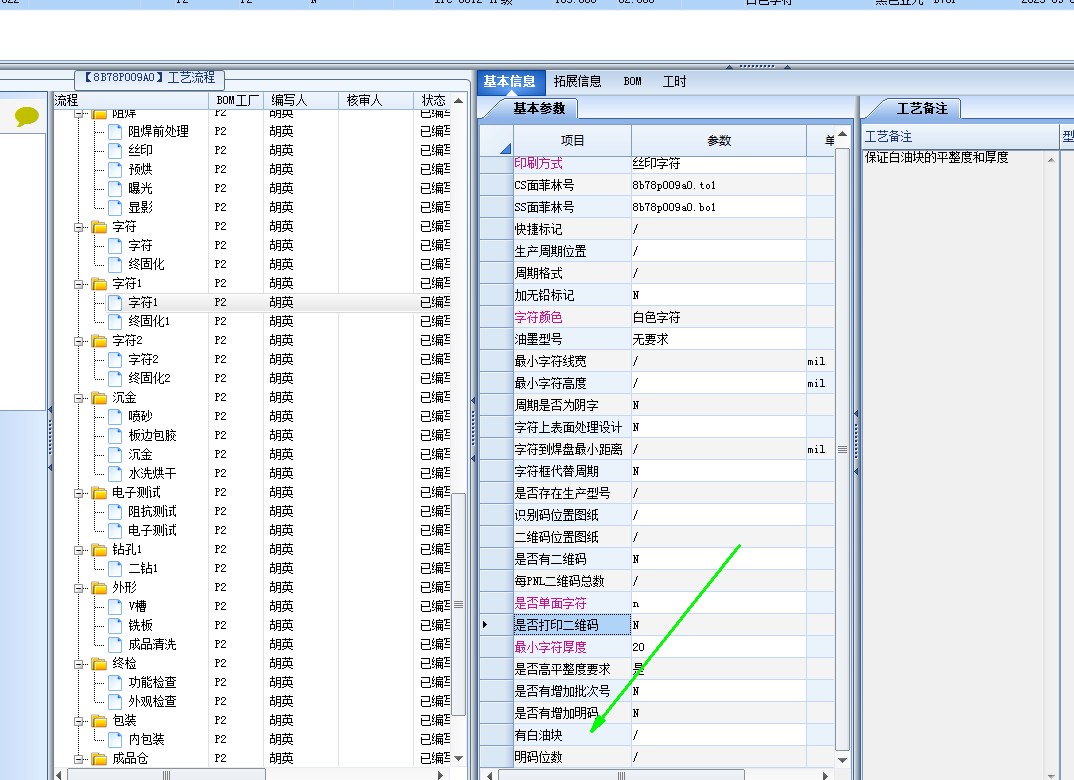Click the 参数 column header
The image size is (1074, 780).
pos(719,140)
